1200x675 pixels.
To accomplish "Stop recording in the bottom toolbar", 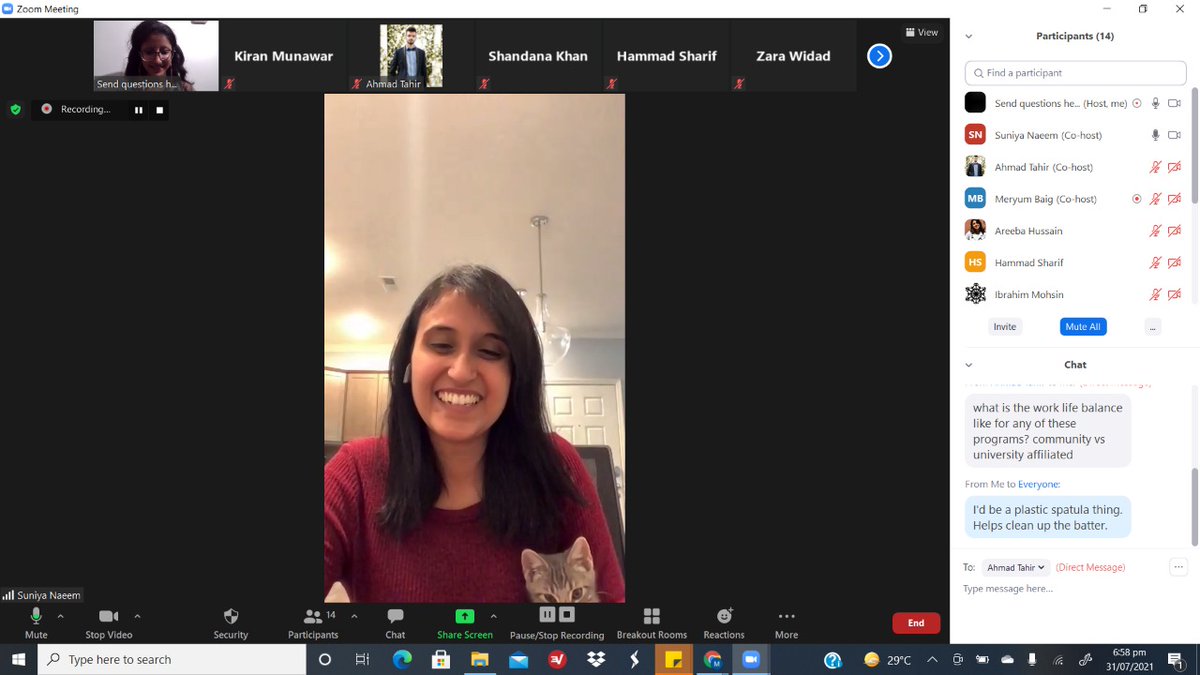I will point(567,614).
